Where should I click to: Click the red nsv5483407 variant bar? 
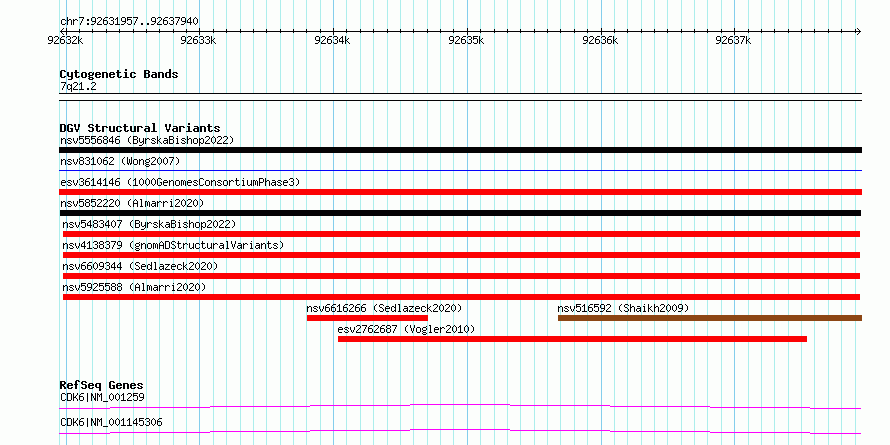click(461, 234)
